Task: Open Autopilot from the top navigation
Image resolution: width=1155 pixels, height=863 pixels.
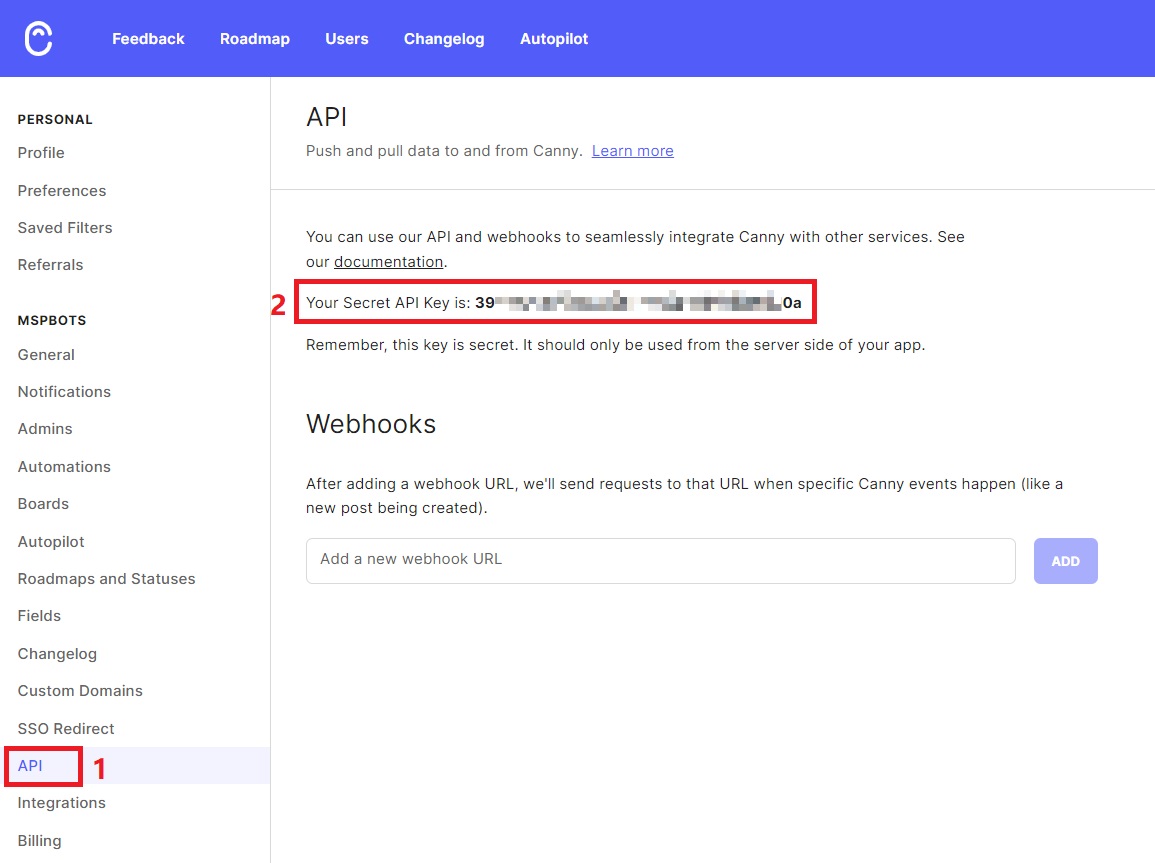Action: click(553, 39)
